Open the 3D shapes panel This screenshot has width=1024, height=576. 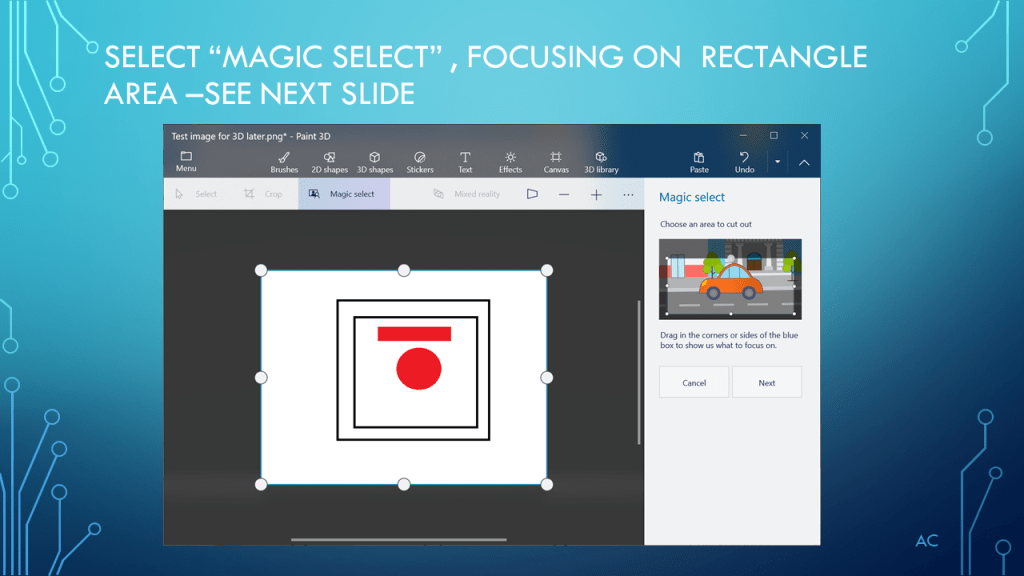pyautogui.click(x=375, y=162)
